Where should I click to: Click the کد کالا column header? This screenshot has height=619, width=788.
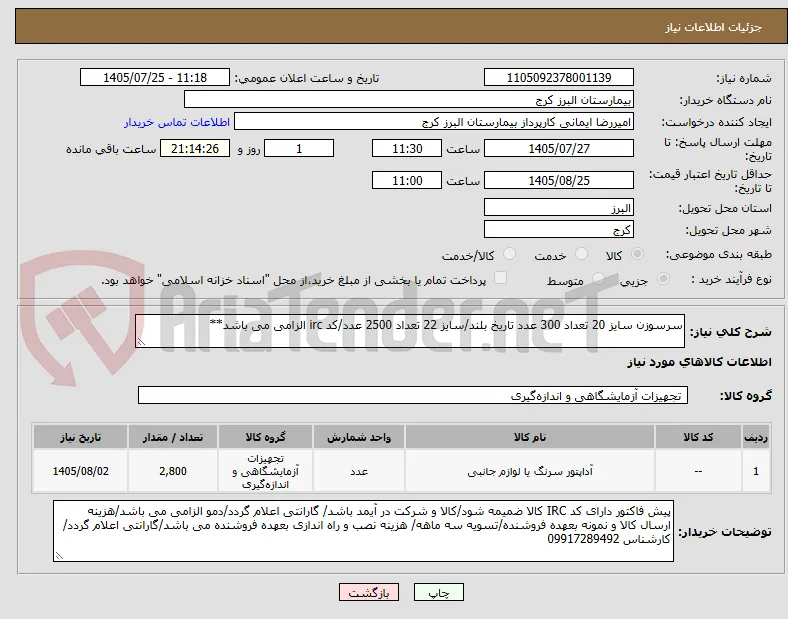click(698, 437)
